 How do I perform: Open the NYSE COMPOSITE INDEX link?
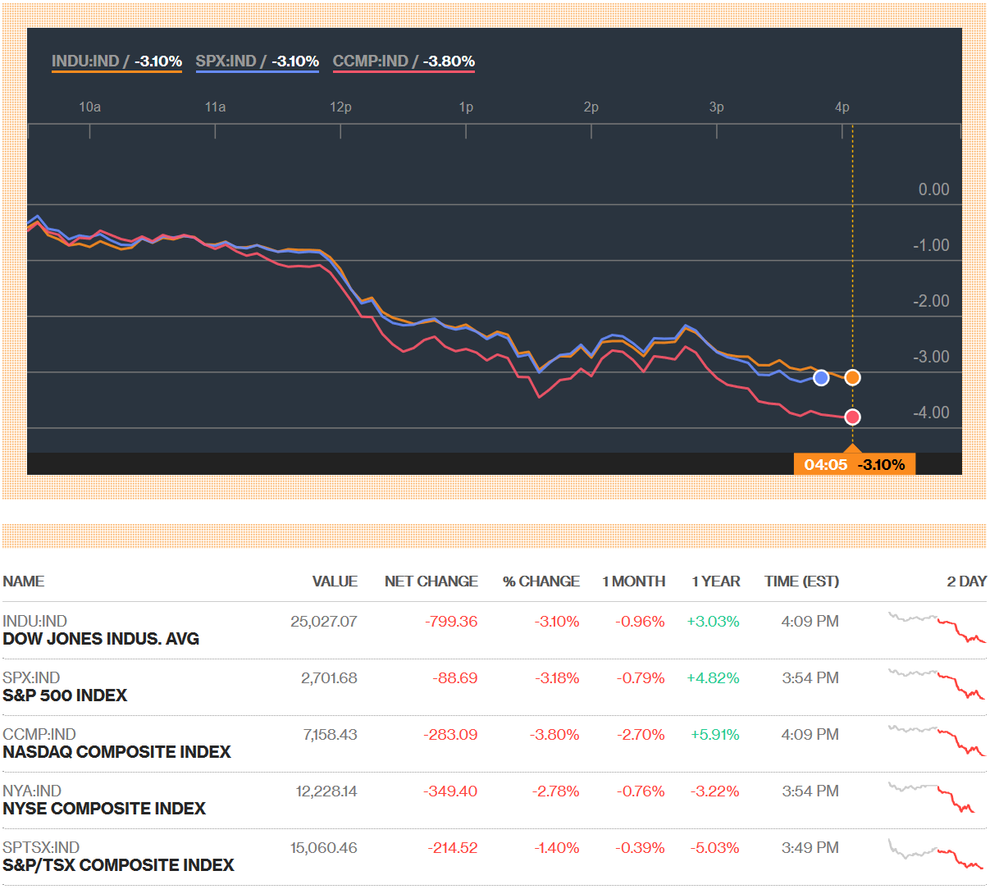click(104, 809)
